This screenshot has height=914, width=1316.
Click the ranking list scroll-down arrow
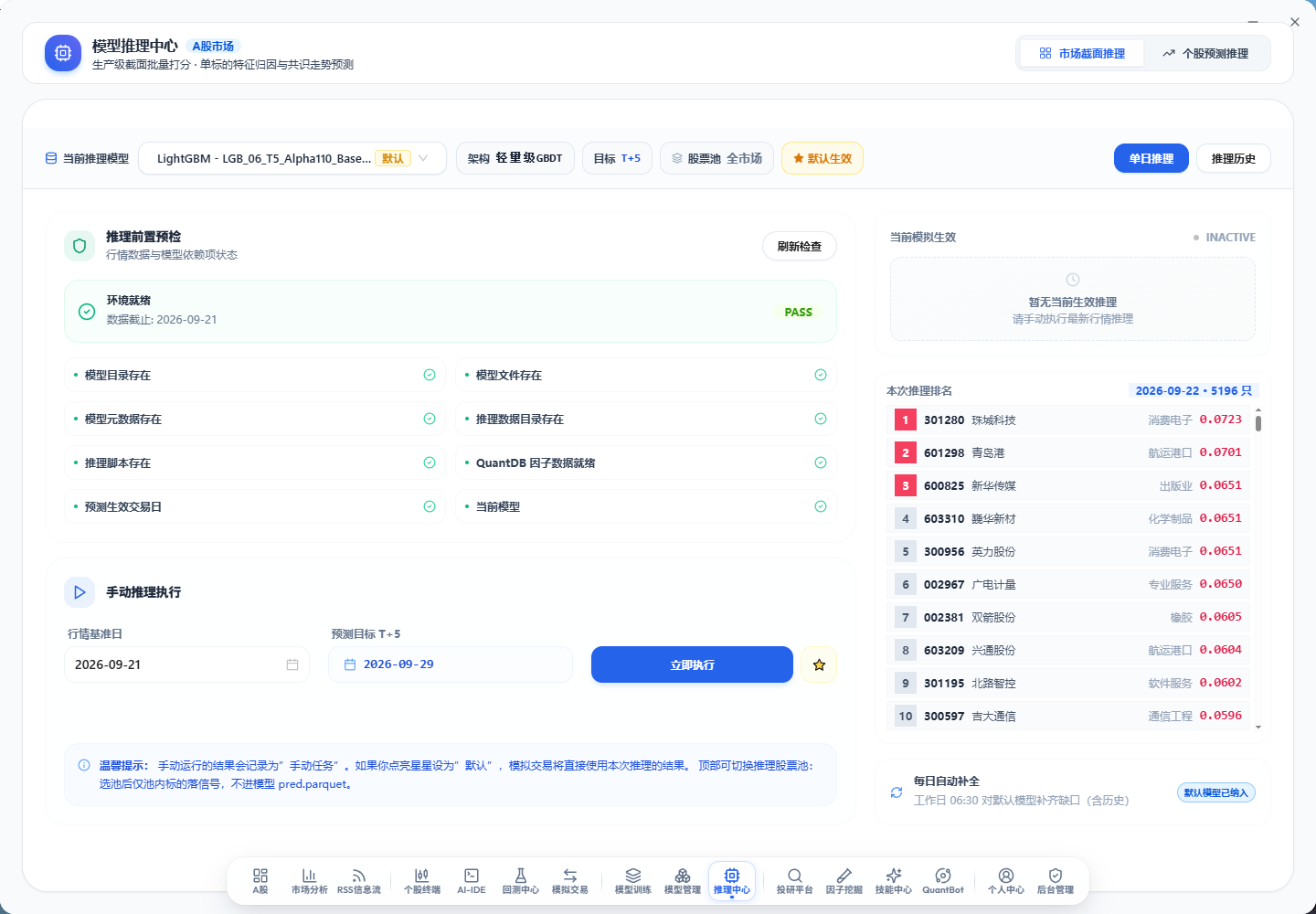click(1258, 728)
